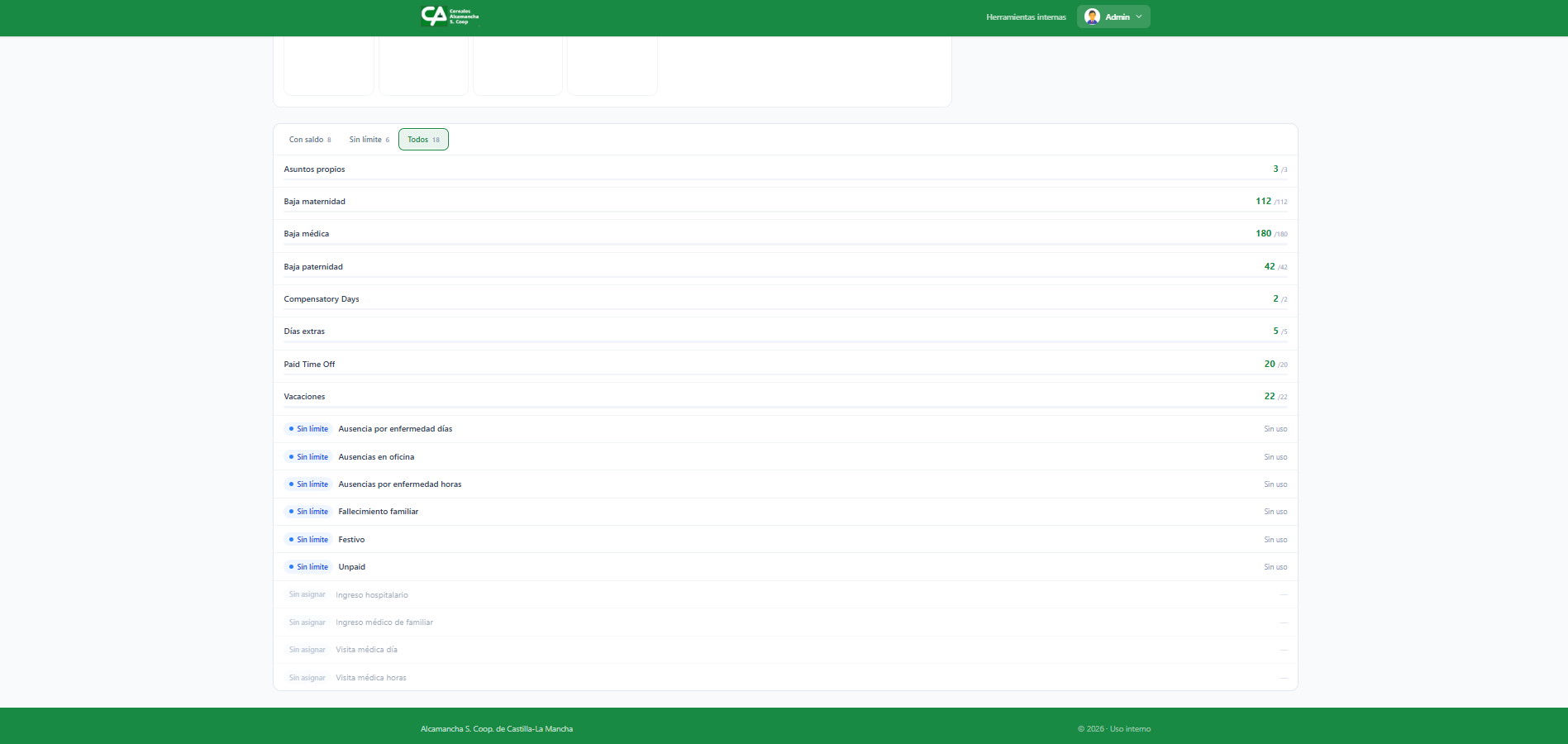Click Sin asignar tag for Ingreso hospitalario
Image resolution: width=1568 pixels, height=744 pixels.
pyautogui.click(x=307, y=595)
